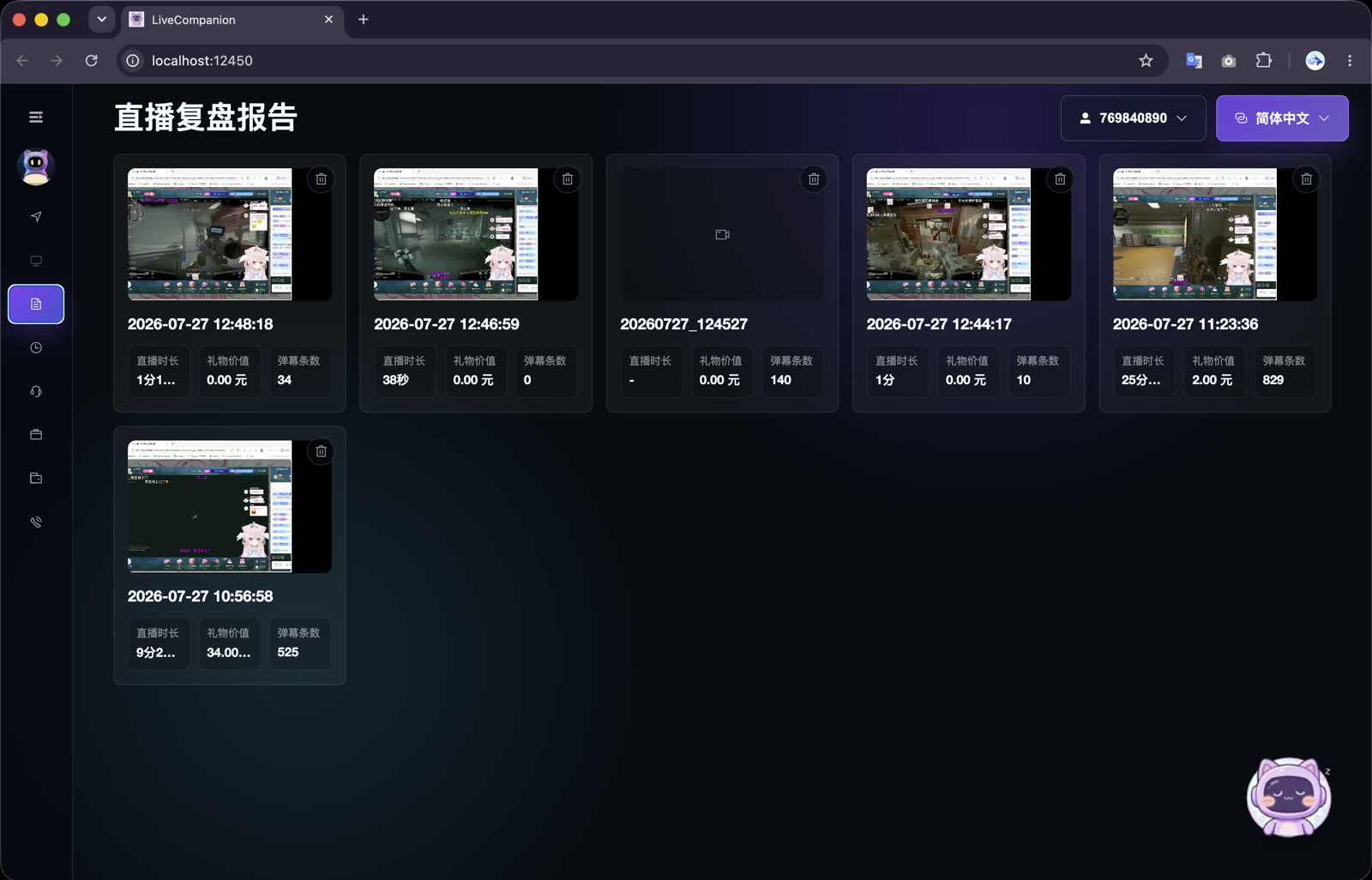Select the highlighted report document sidebar item

pyautogui.click(x=36, y=304)
